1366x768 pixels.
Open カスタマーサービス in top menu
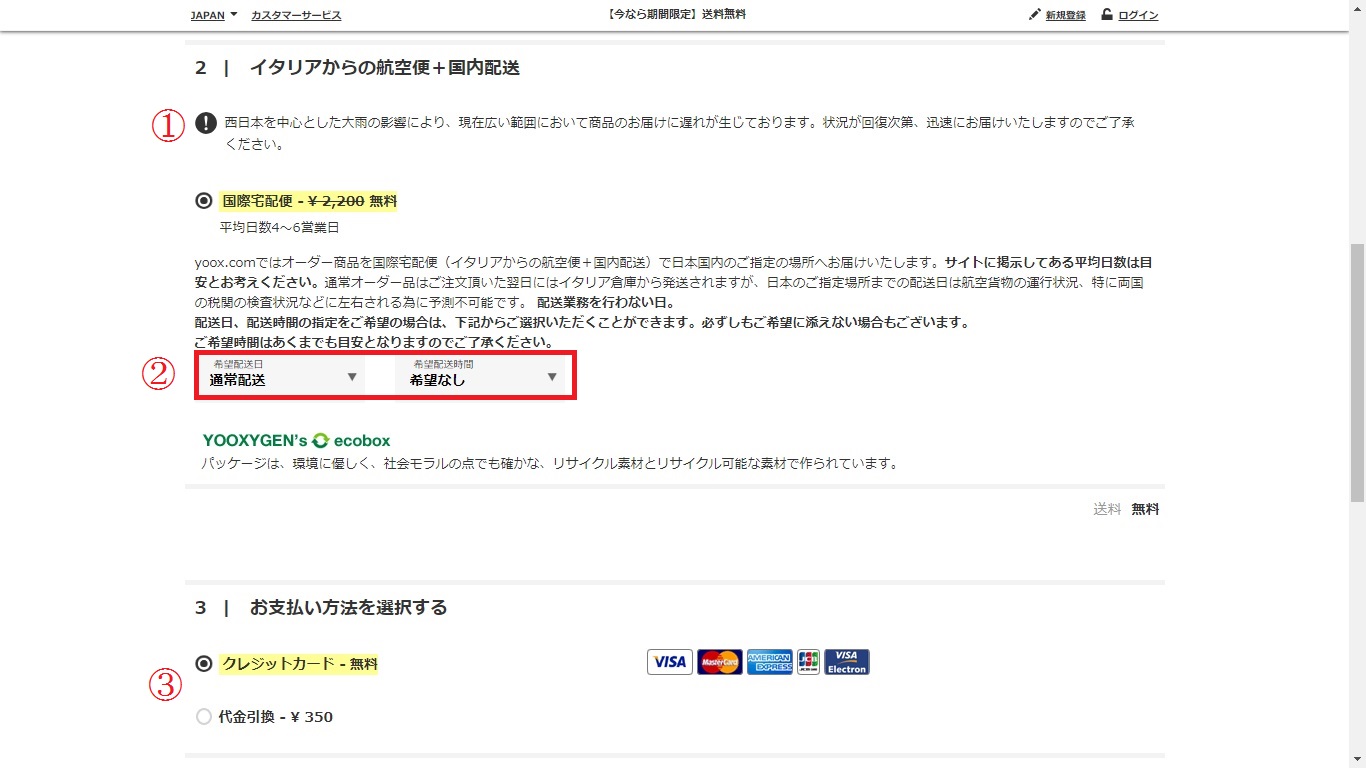(296, 15)
